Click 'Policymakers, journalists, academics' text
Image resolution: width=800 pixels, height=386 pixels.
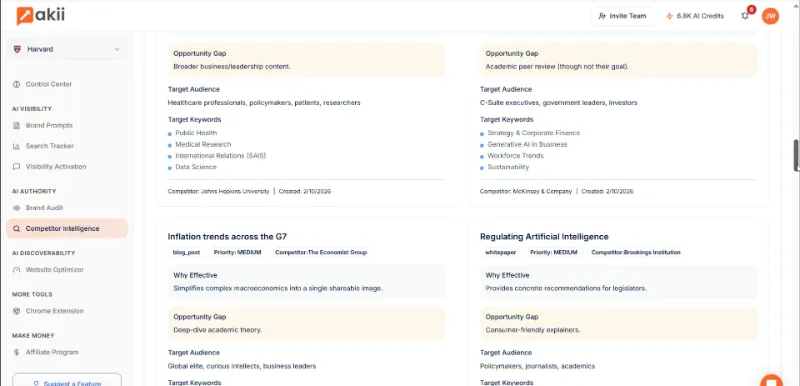tap(538, 366)
